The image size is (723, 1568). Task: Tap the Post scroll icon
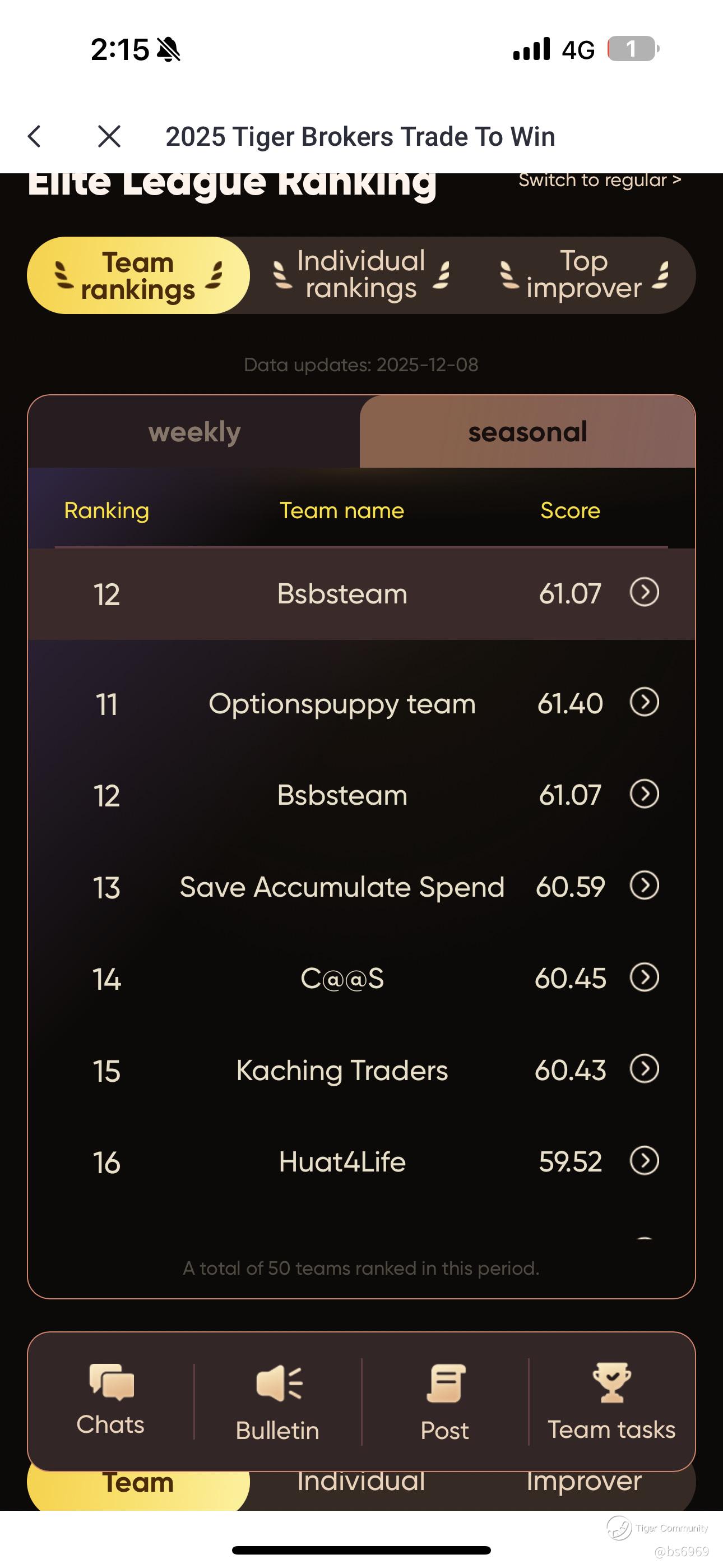[x=445, y=1383]
